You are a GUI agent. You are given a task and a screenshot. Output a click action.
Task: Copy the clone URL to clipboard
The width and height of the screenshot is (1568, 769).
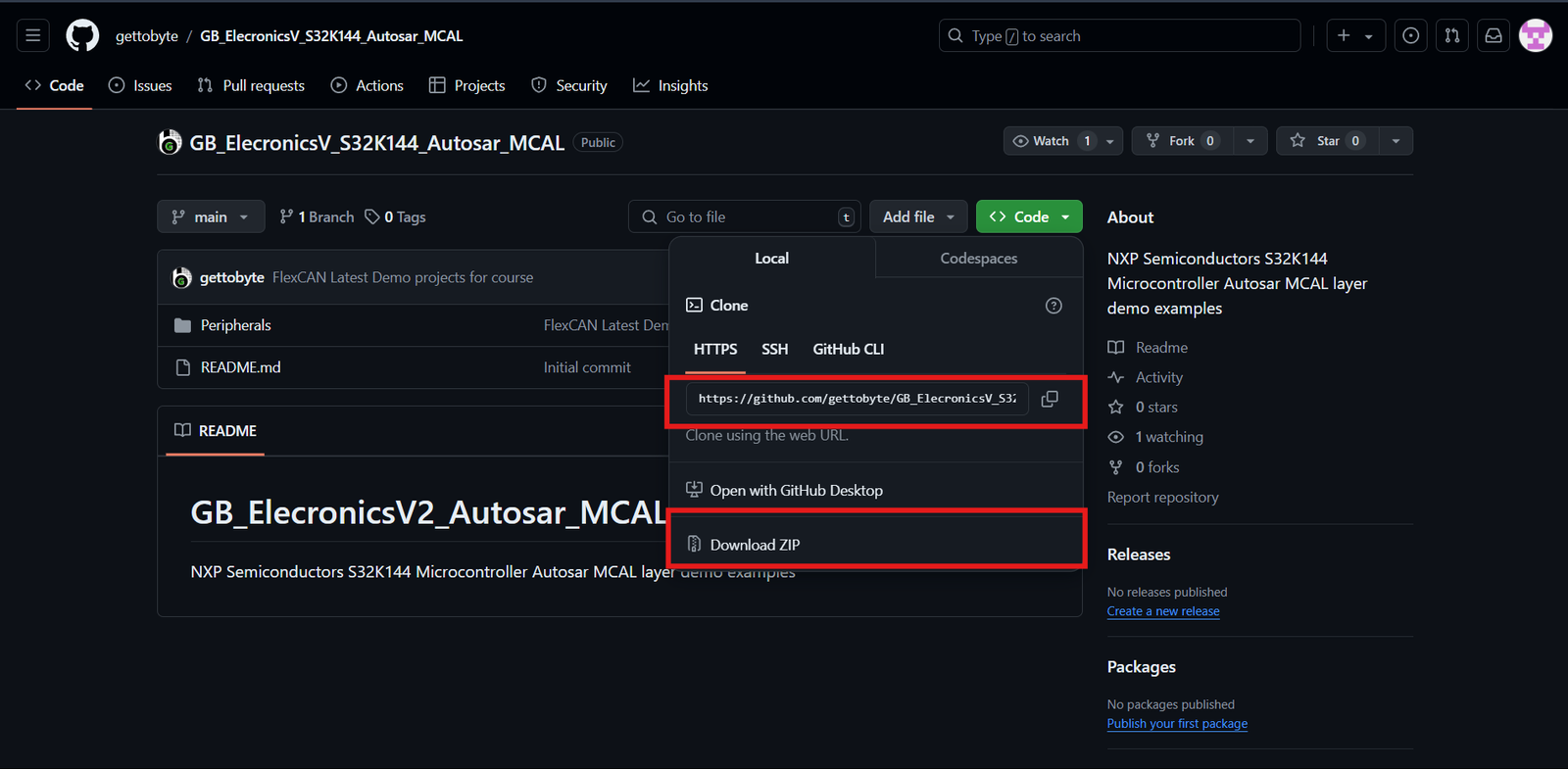tap(1050, 399)
